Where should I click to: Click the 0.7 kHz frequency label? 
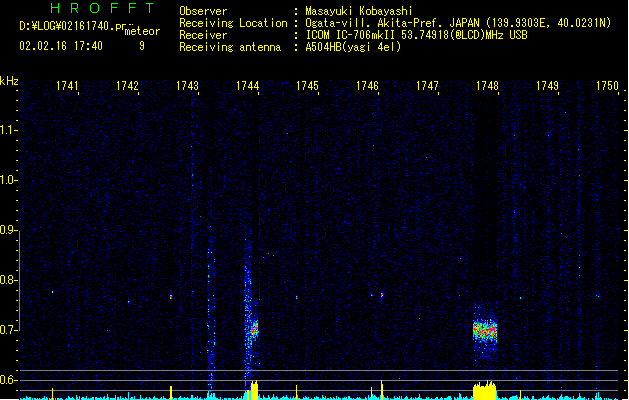[8, 330]
